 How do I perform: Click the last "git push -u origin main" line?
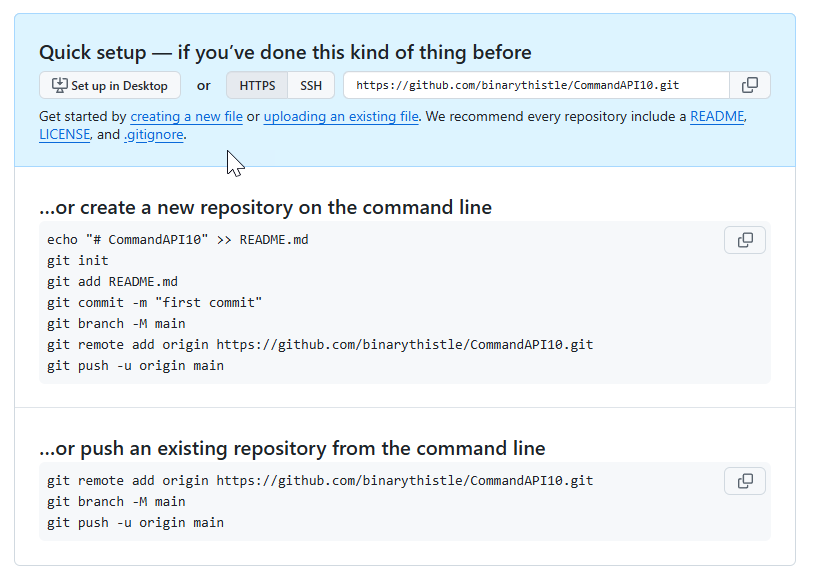coord(135,523)
